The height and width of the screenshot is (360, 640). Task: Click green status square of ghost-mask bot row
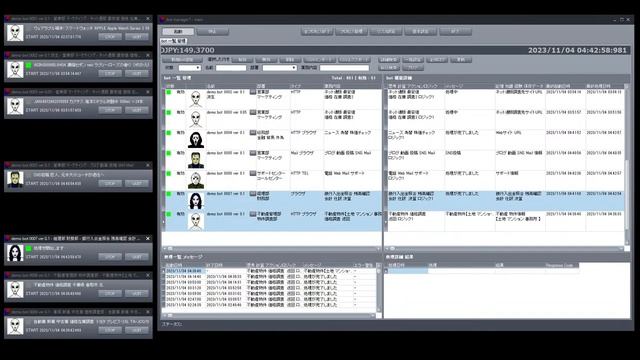click(x=169, y=133)
